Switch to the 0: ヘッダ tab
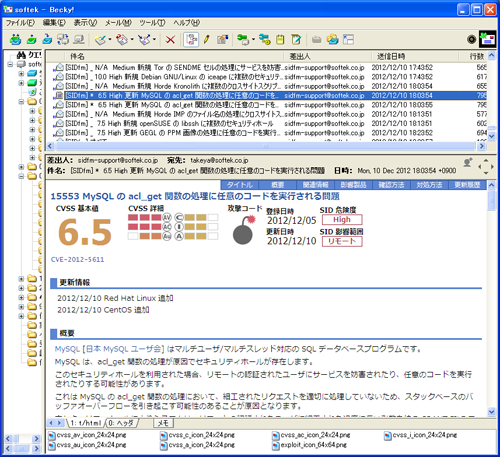This screenshot has width=500, height=457. 122,423
